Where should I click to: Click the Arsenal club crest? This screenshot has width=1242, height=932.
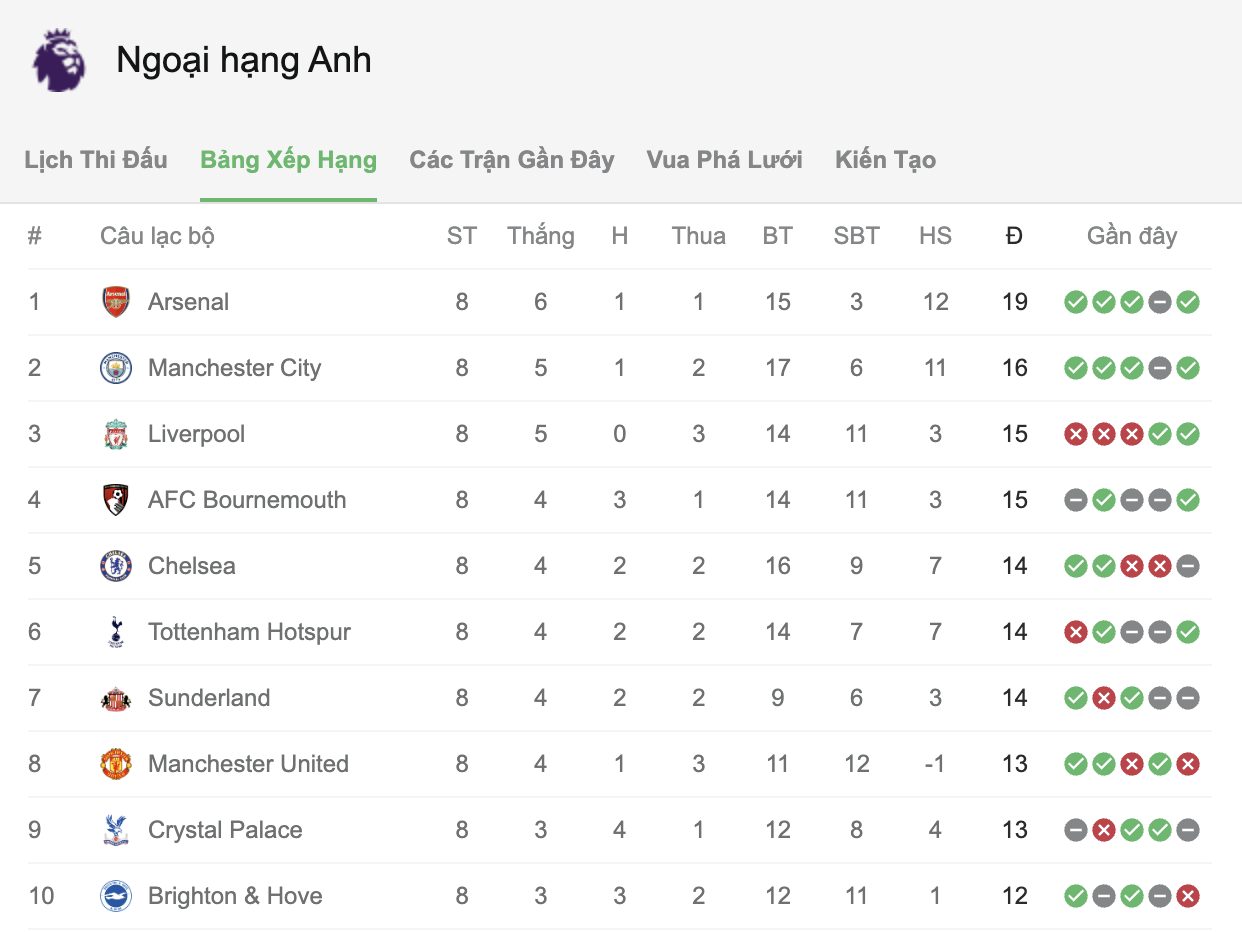point(116,302)
